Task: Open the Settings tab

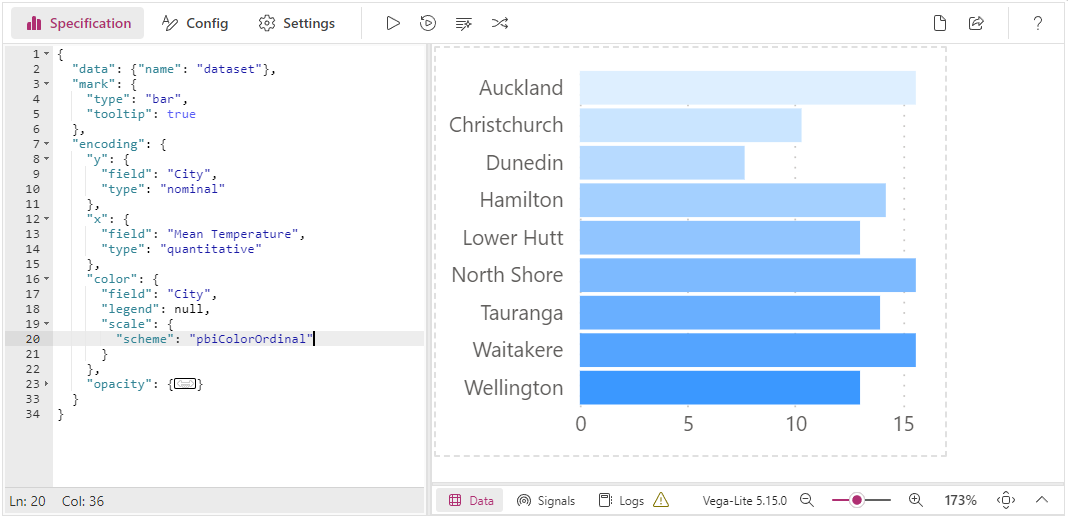Action: pos(296,23)
